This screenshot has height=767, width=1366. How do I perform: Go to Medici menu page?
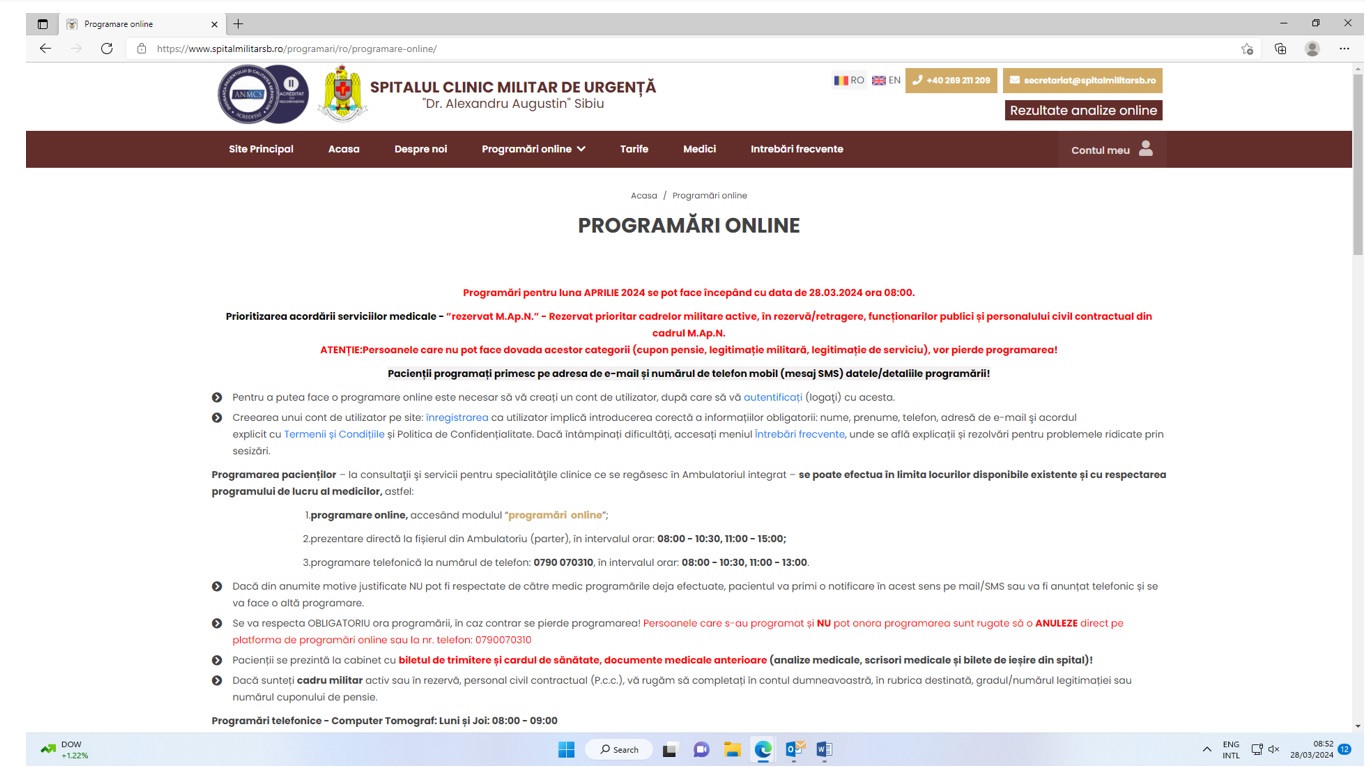click(x=699, y=149)
